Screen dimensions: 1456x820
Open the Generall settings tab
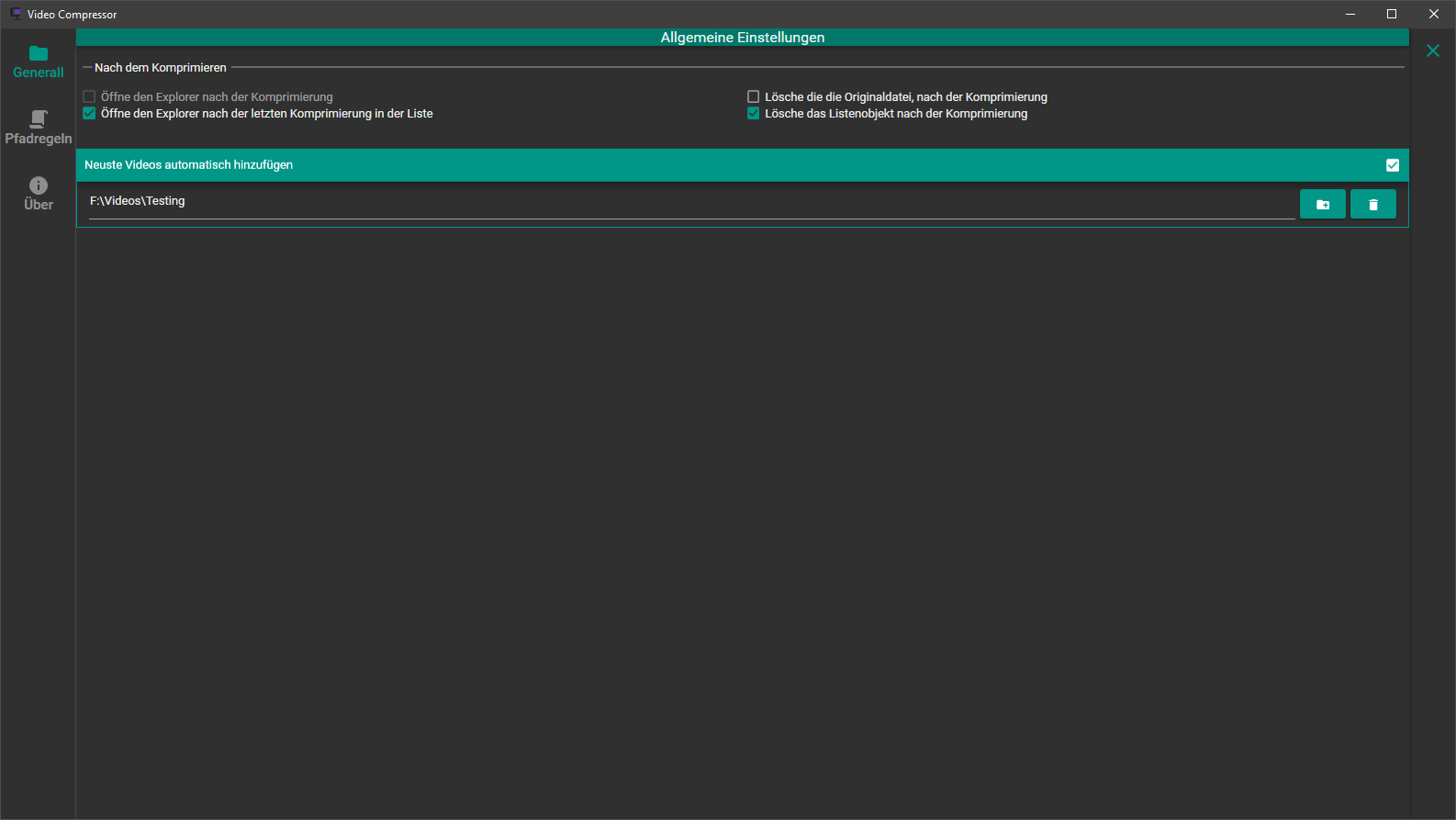coord(38,62)
